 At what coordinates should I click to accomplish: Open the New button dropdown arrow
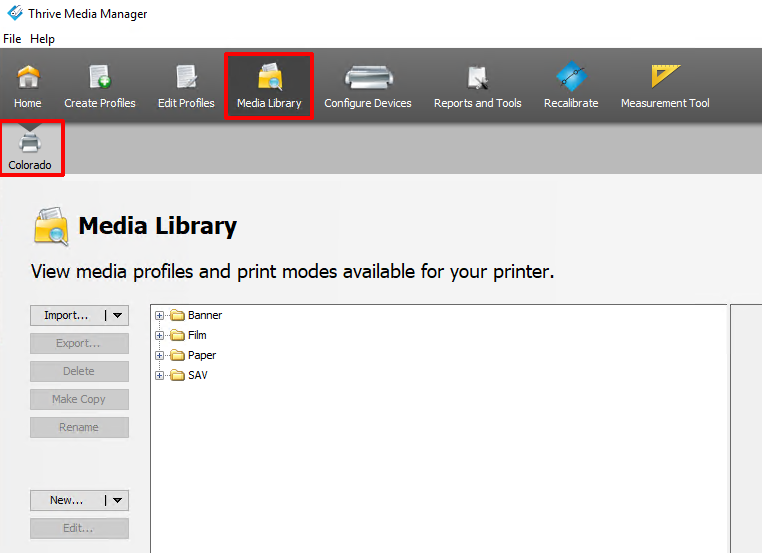[x=118, y=500]
